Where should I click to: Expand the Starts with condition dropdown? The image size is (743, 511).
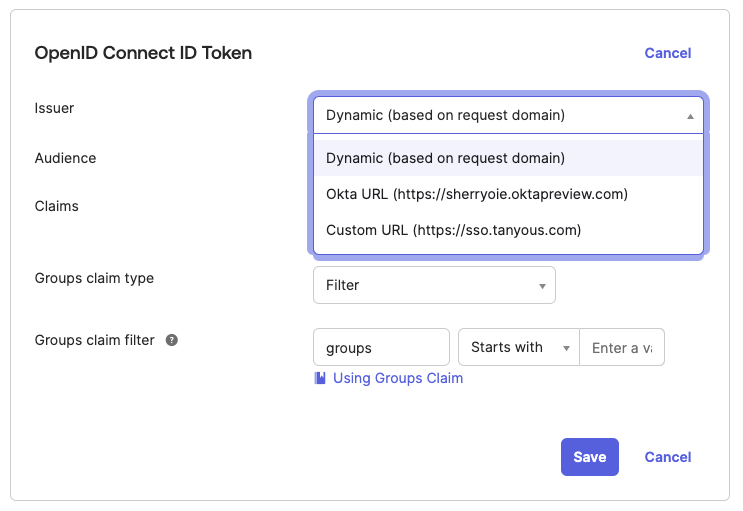click(x=518, y=348)
